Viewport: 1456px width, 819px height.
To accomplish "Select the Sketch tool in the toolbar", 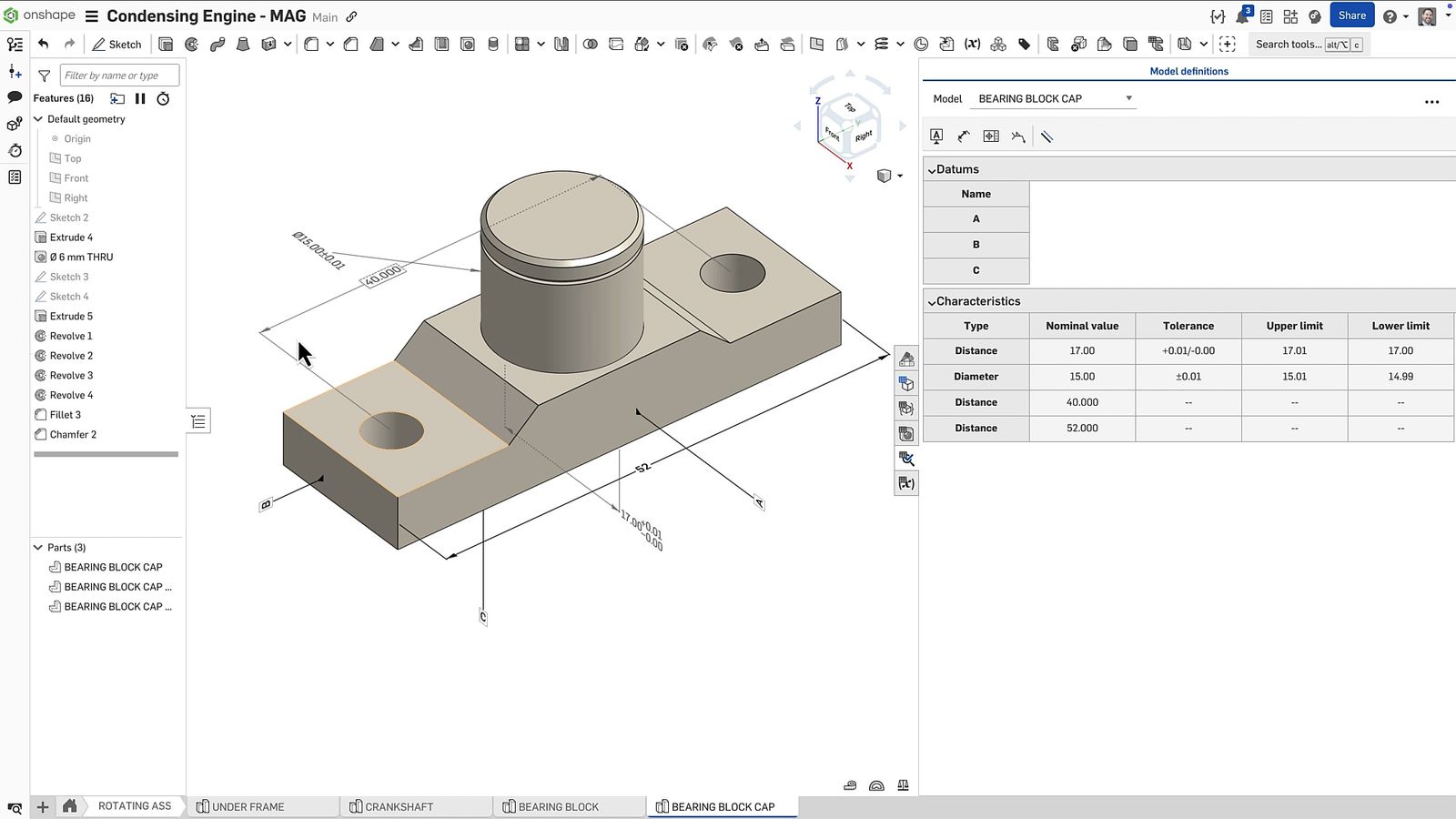I will click(116, 44).
